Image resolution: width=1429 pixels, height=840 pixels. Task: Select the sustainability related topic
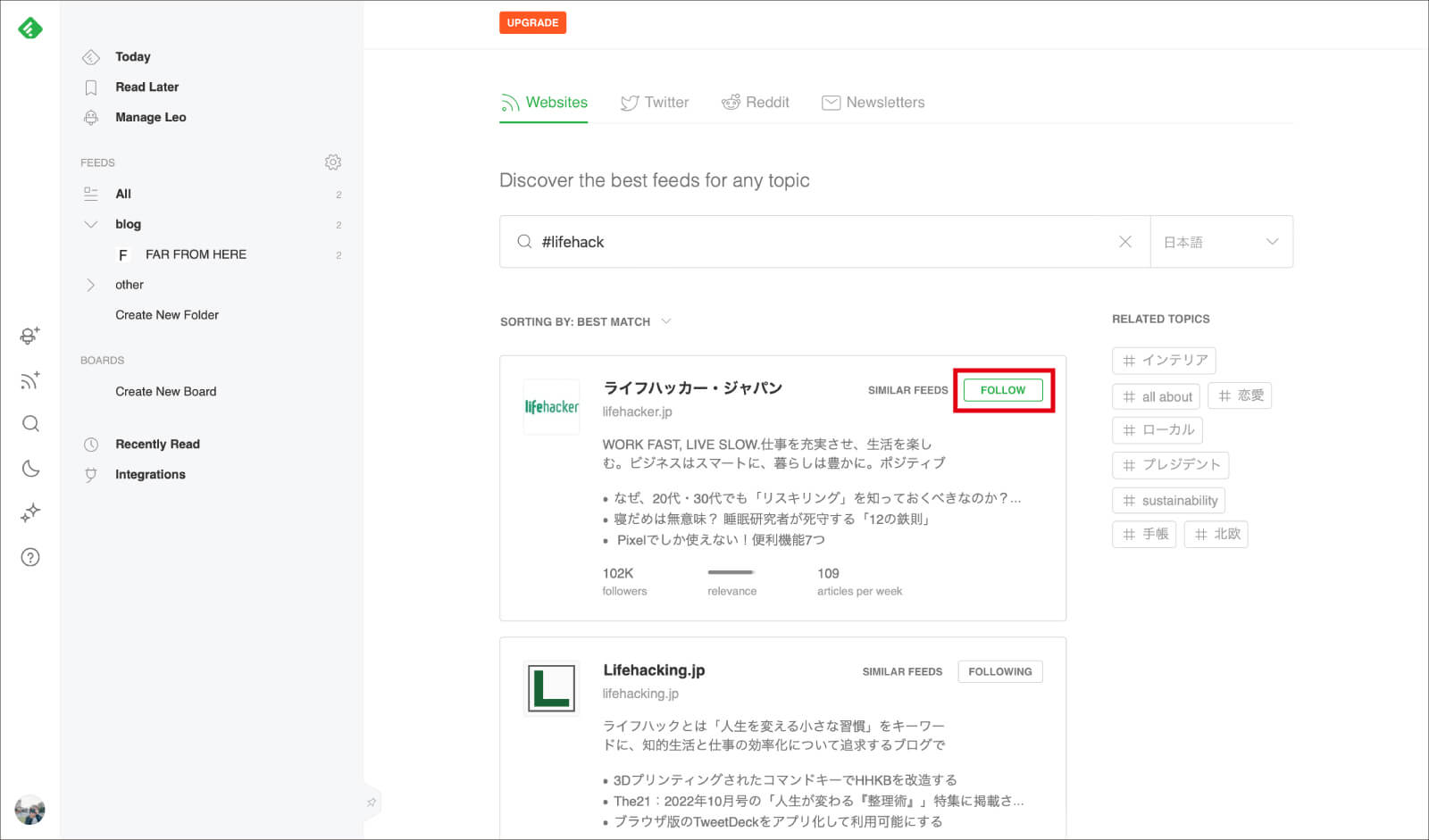[1169, 500]
